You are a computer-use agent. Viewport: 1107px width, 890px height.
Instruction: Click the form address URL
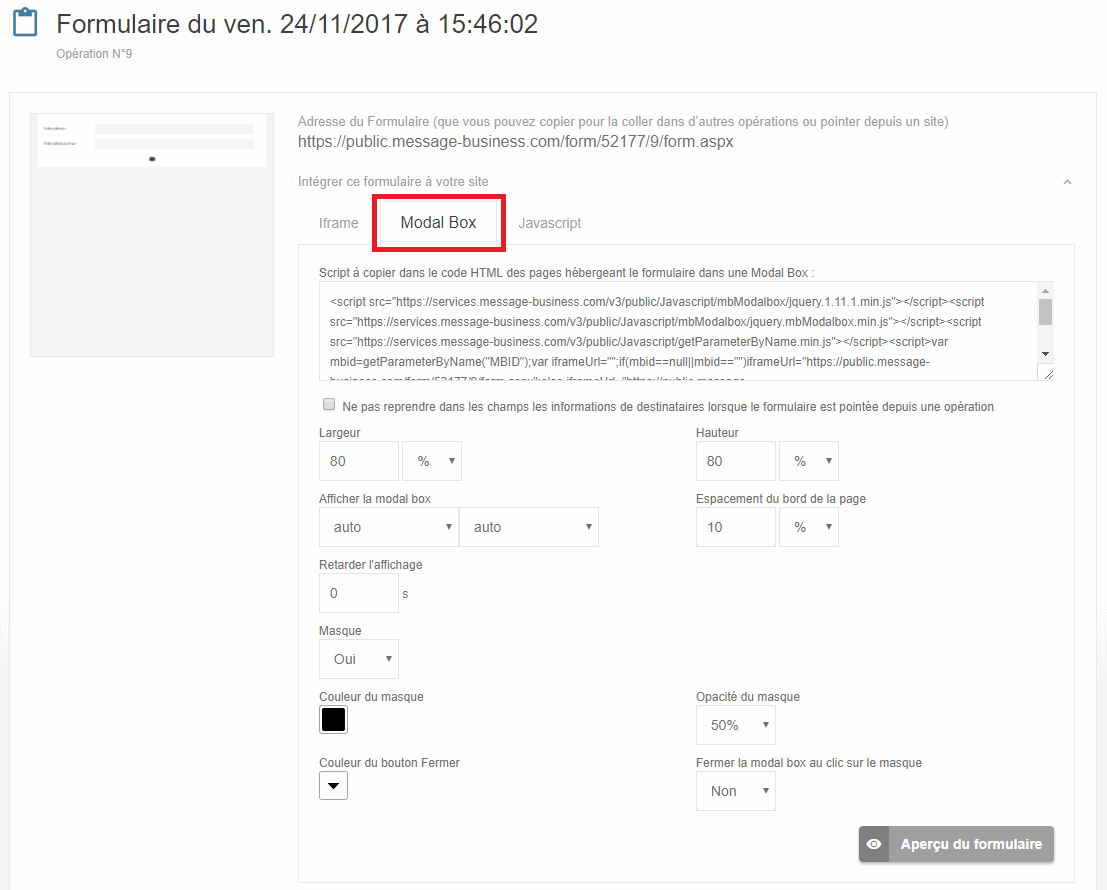pyautogui.click(x=515, y=142)
